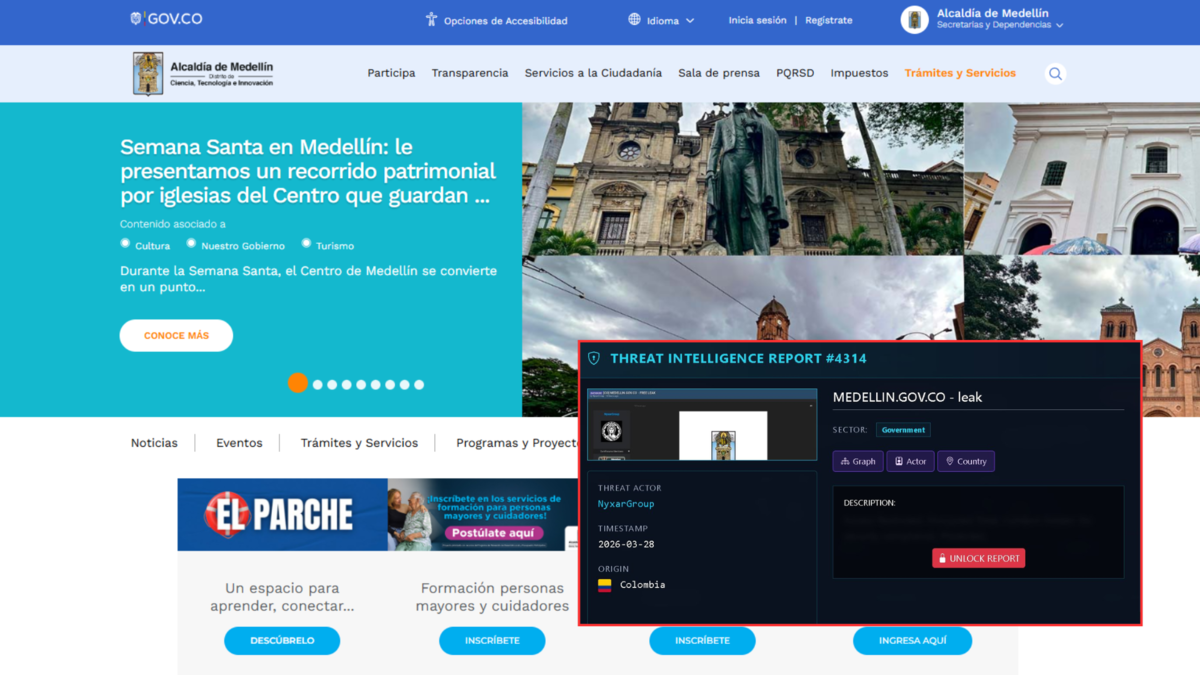Select the Graph view icon
The image size is (1200, 675).
click(x=845, y=461)
